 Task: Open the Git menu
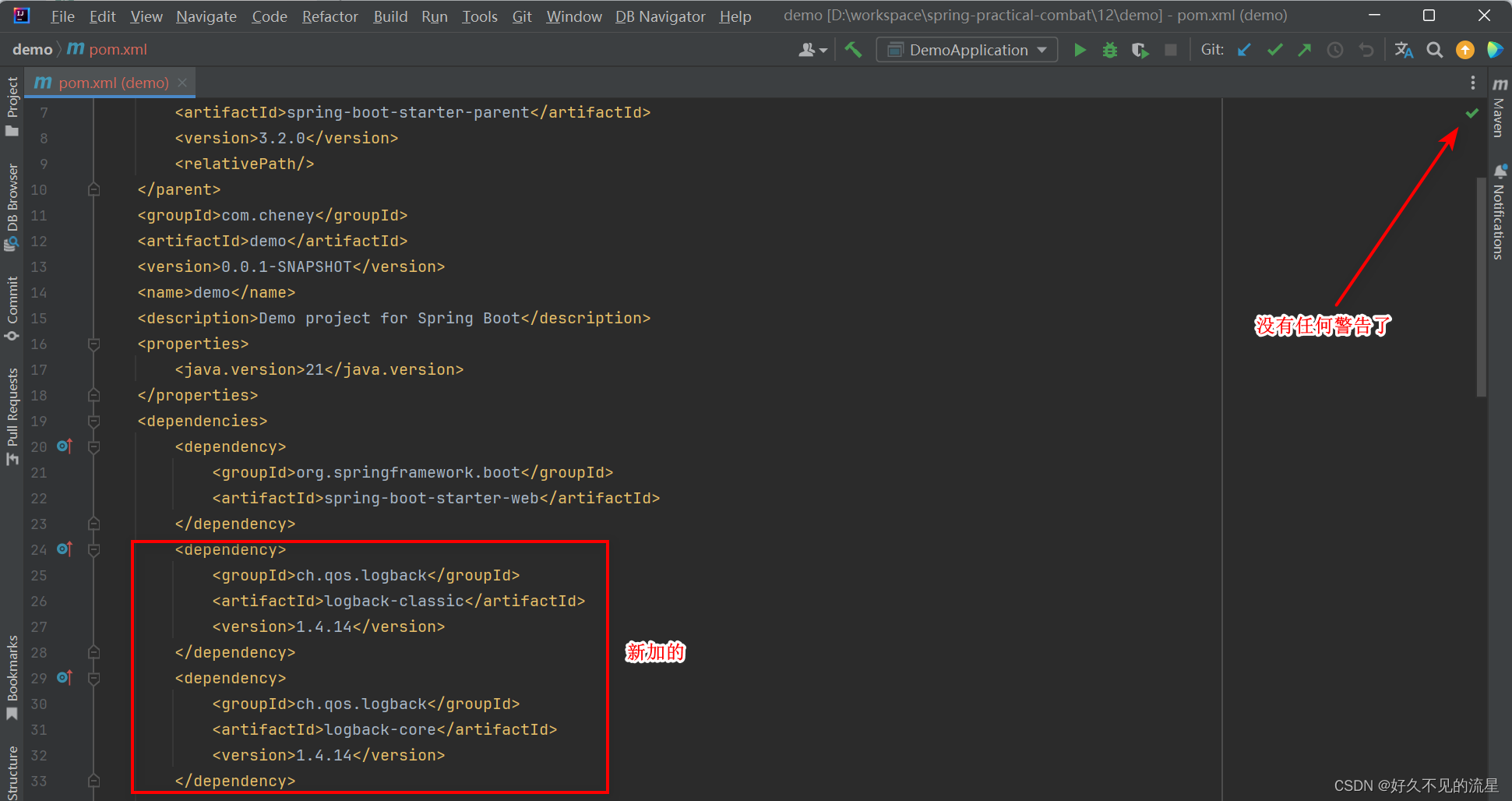point(522,16)
